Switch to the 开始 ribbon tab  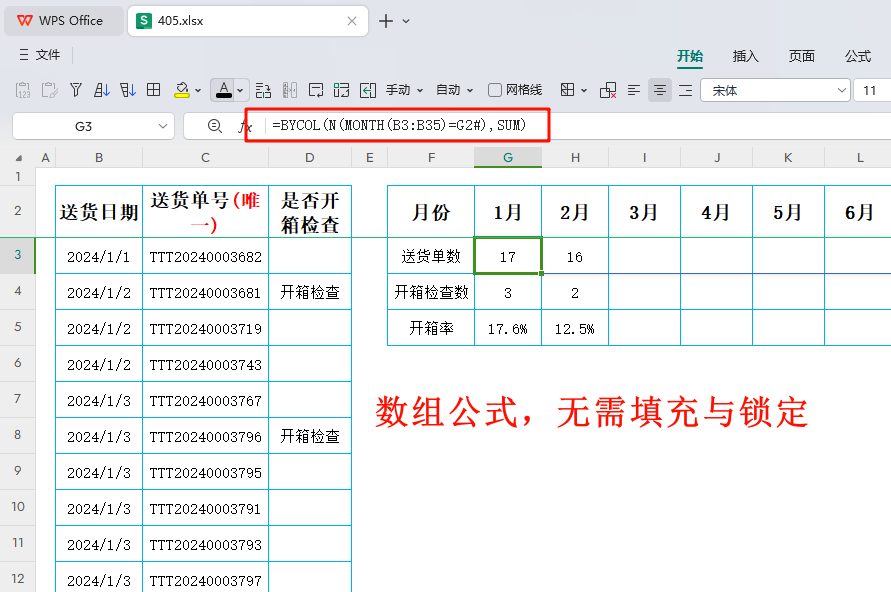[690, 56]
